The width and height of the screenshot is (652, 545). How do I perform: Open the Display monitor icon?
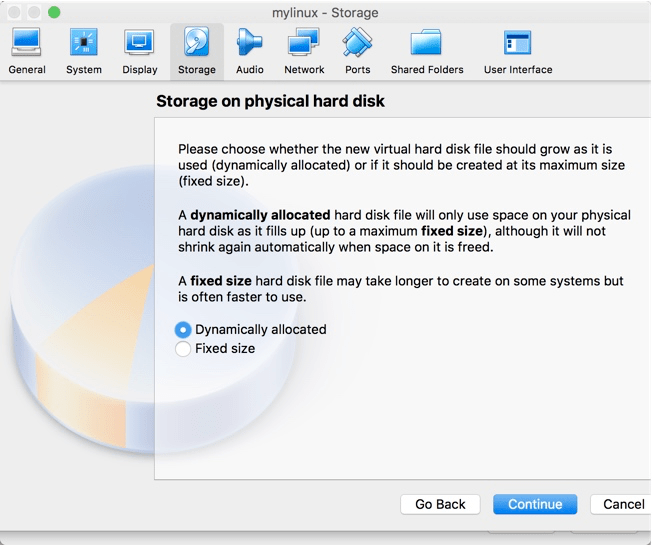(139, 42)
